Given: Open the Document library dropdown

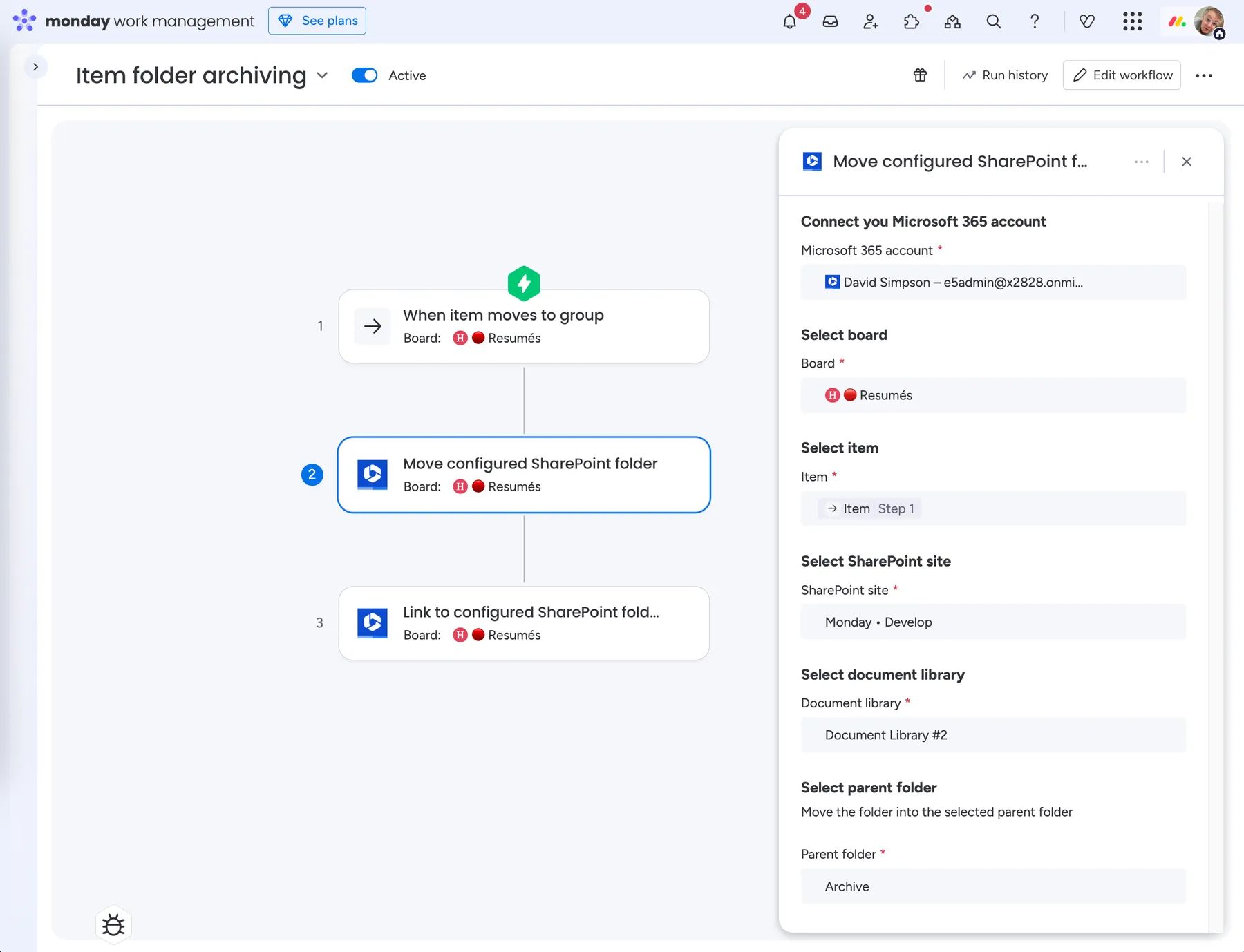Looking at the screenshot, I should pos(993,735).
